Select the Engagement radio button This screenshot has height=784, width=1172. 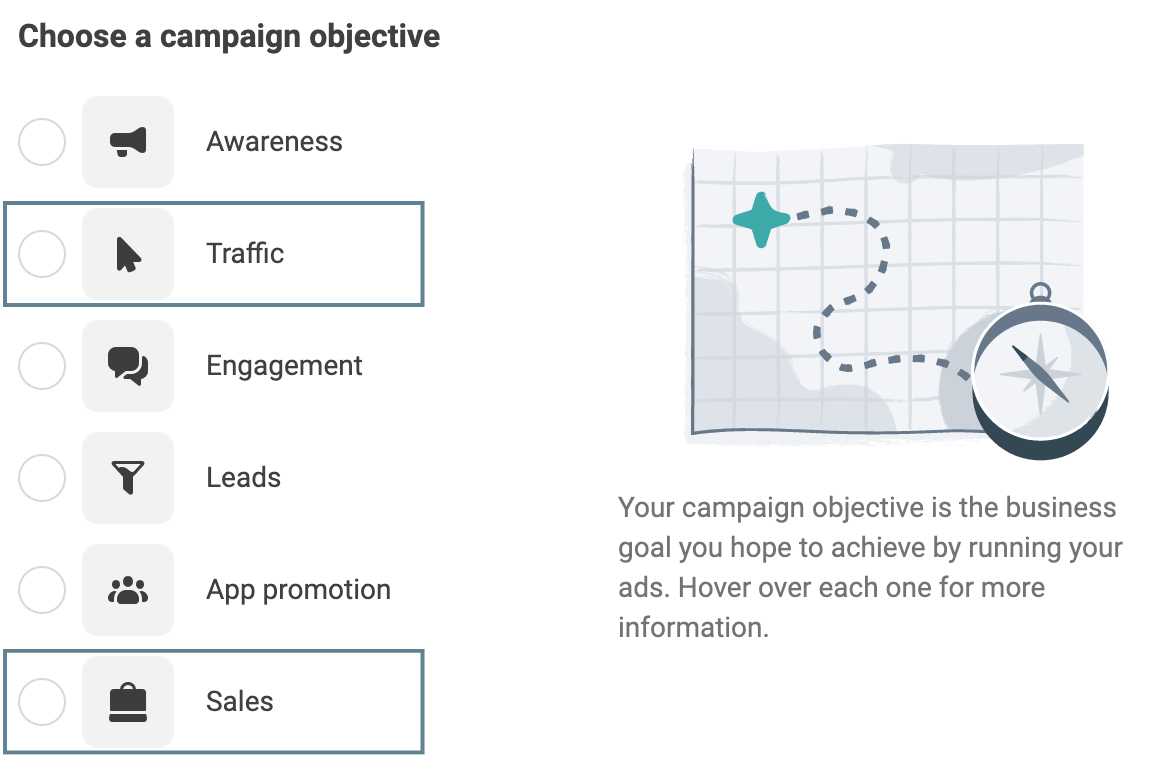(41, 365)
